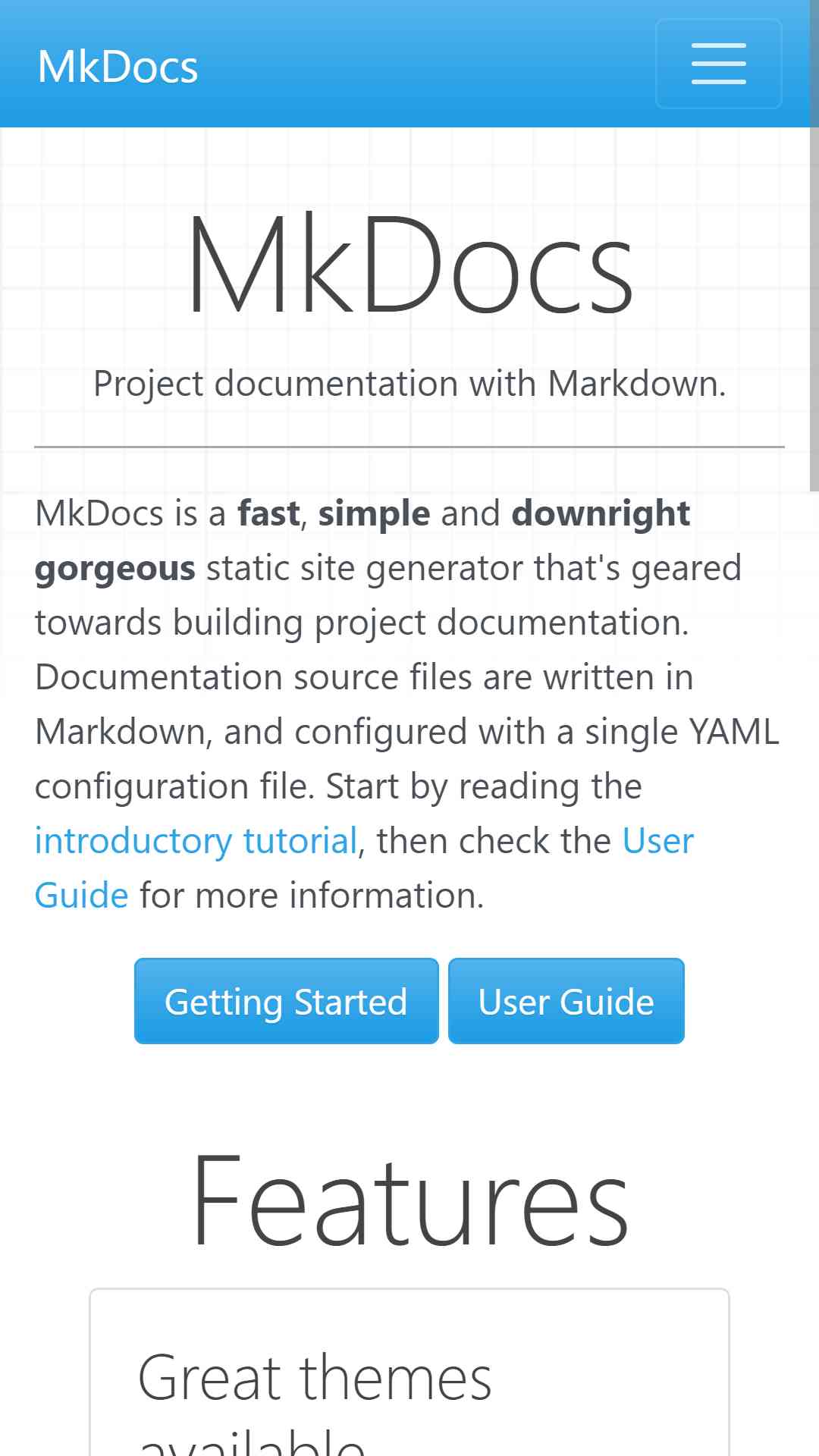This screenshot has height=1456, width=819.
Task: Click the bold word downright
Action: [601, 513]
